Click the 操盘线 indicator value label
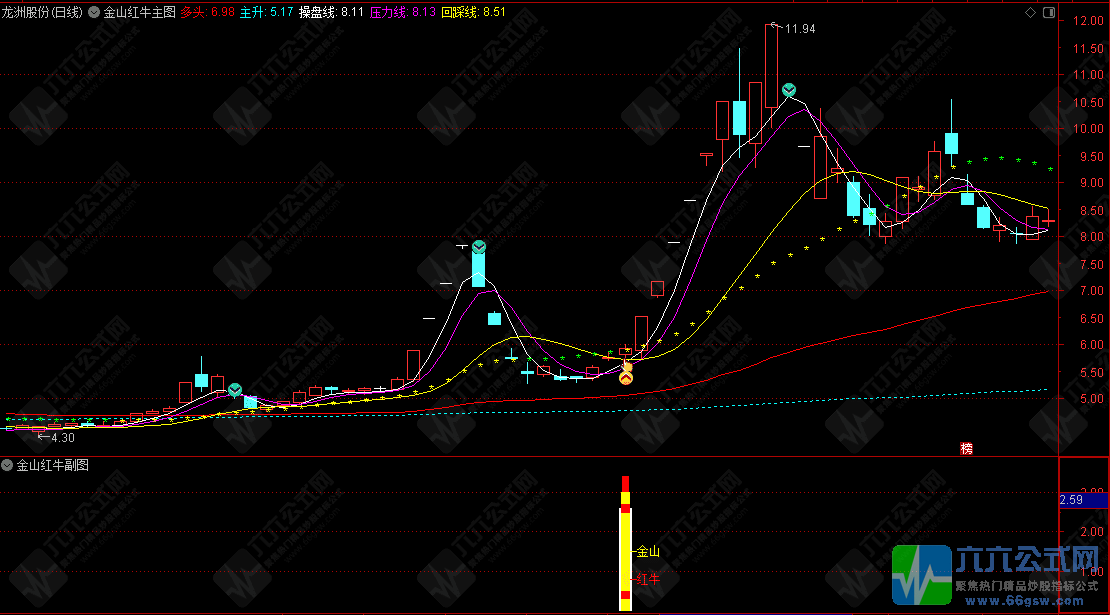The image size is (1110, 615). click(x=331, y=12)
